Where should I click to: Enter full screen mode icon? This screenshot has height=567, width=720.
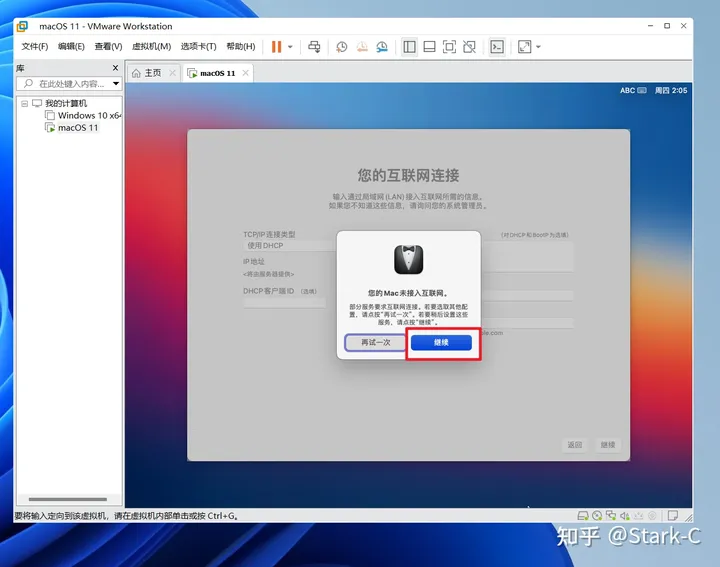click(x=449, y=46)
